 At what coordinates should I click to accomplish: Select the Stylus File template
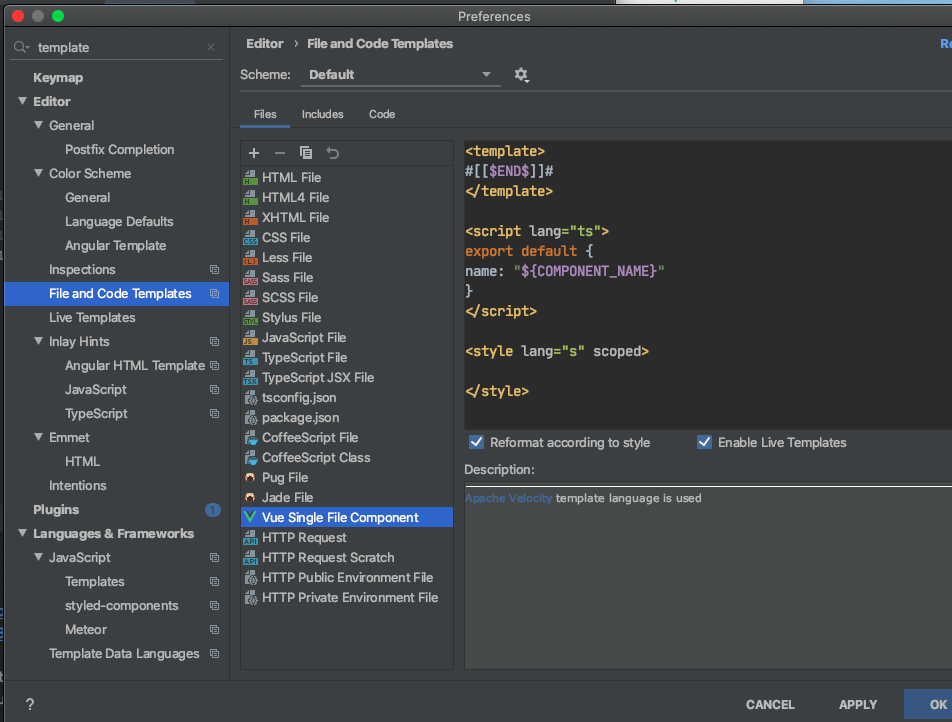347,318
